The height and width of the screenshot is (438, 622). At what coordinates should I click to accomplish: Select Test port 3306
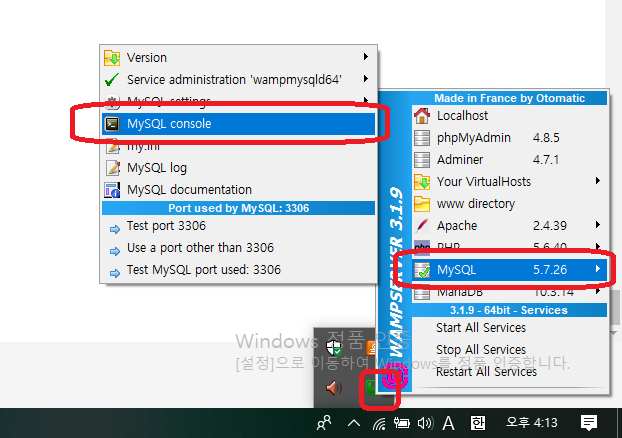pyautogui.click(x=238, y=226)
